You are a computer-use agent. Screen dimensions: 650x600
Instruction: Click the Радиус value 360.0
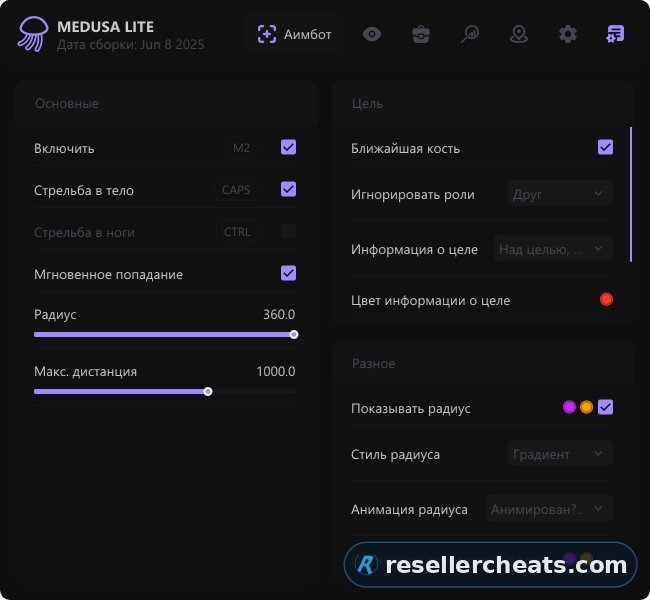pos(279,314)
